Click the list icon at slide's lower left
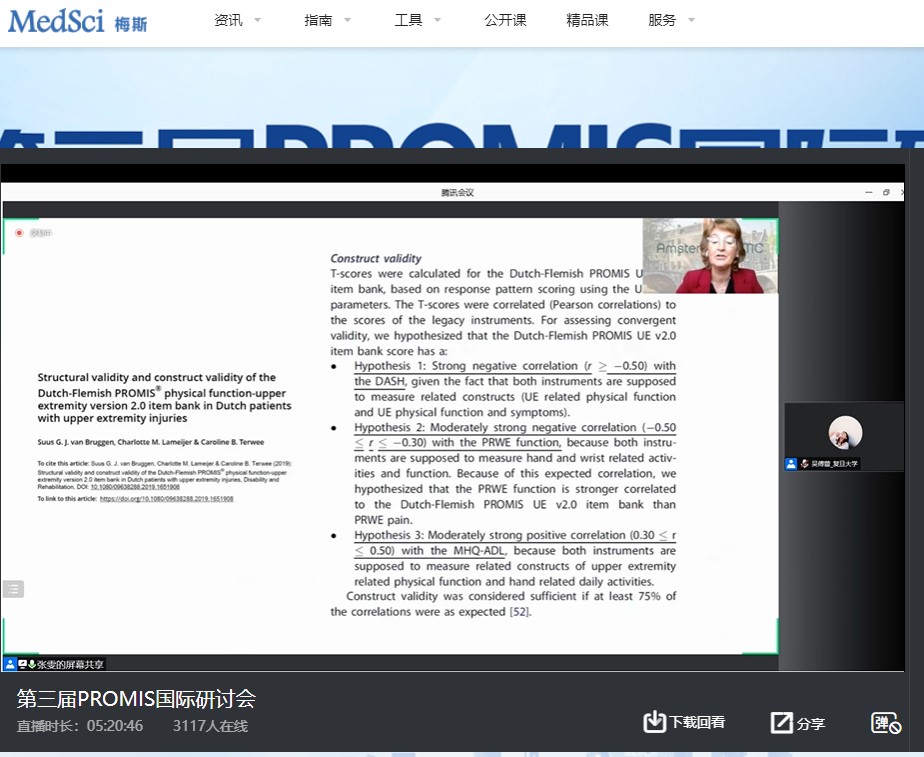The height and width of the screenshot is (757, 924). (13, 589)
